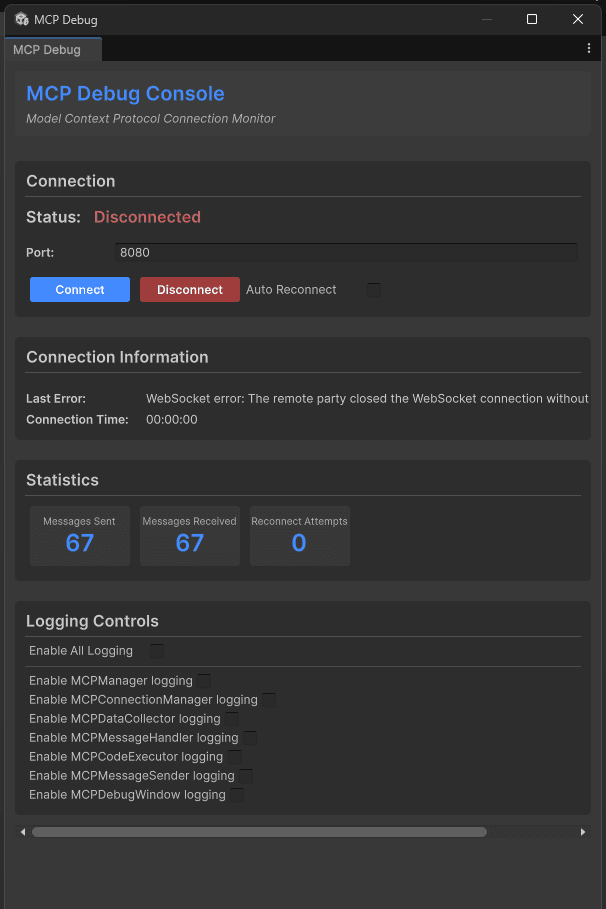Toggle MCPMessageHandler logging checkbox
606x909 pixels.
(x=249, y=737)
